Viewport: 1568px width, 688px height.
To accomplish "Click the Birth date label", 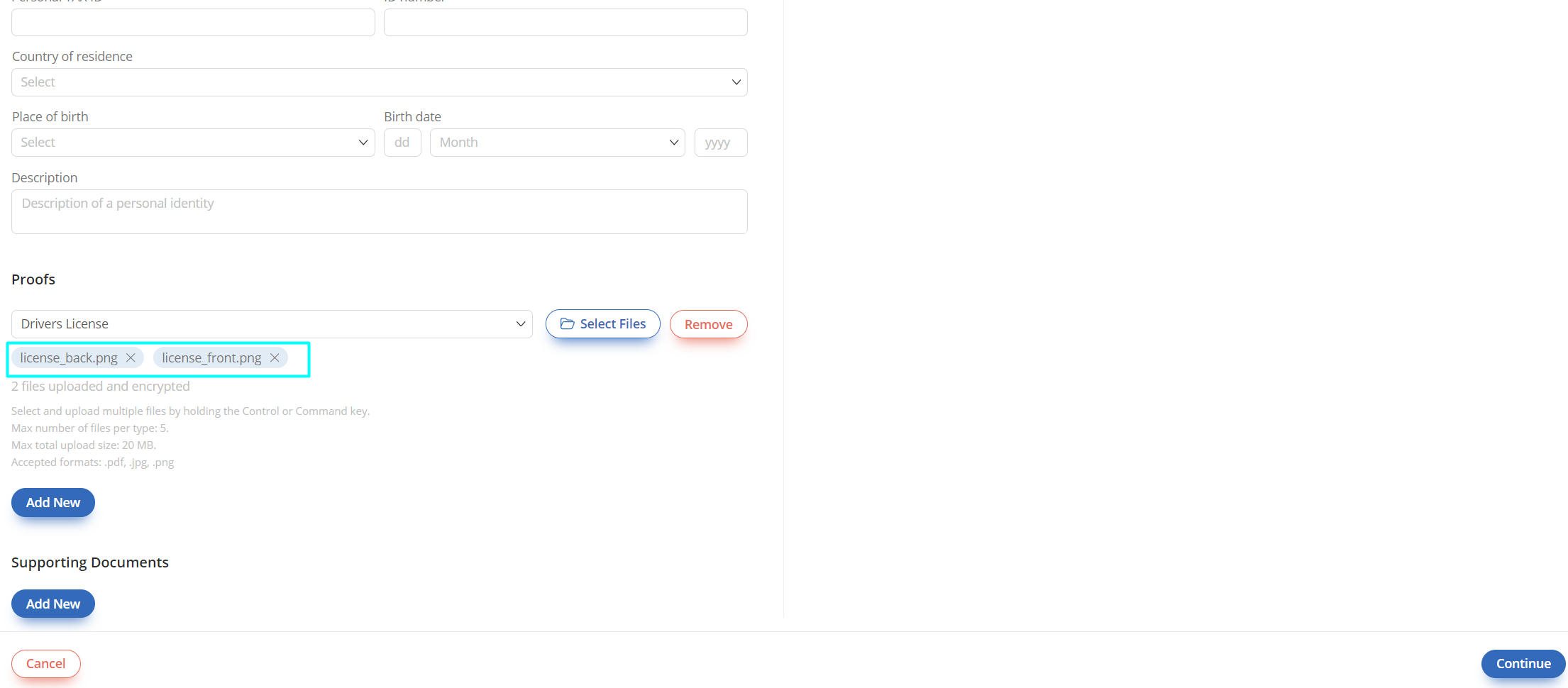I will tap(413, 117).
